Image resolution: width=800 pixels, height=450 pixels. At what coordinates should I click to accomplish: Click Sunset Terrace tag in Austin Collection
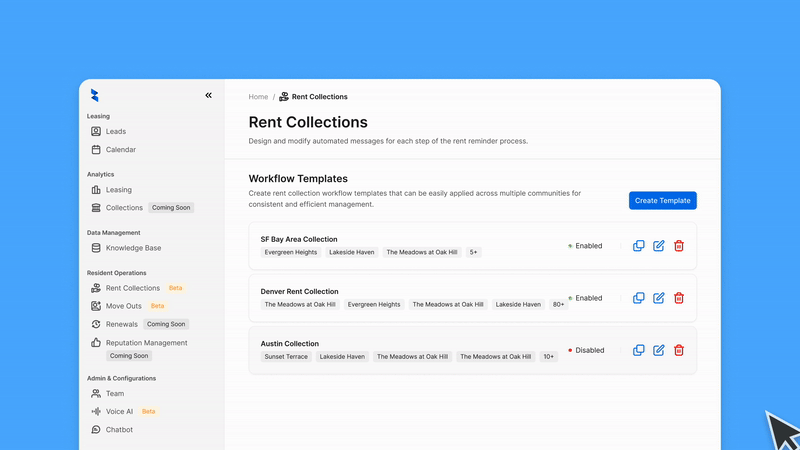tap(286, 357)
